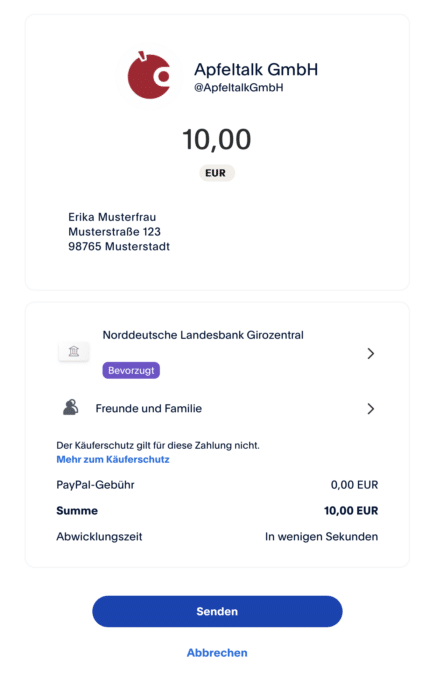The width and height of the screenshot is (429, 700).
Task: Click the Norddeutsche Landesbank Girozentral entry
Action: pyautogui.click(x=203, y=335)
